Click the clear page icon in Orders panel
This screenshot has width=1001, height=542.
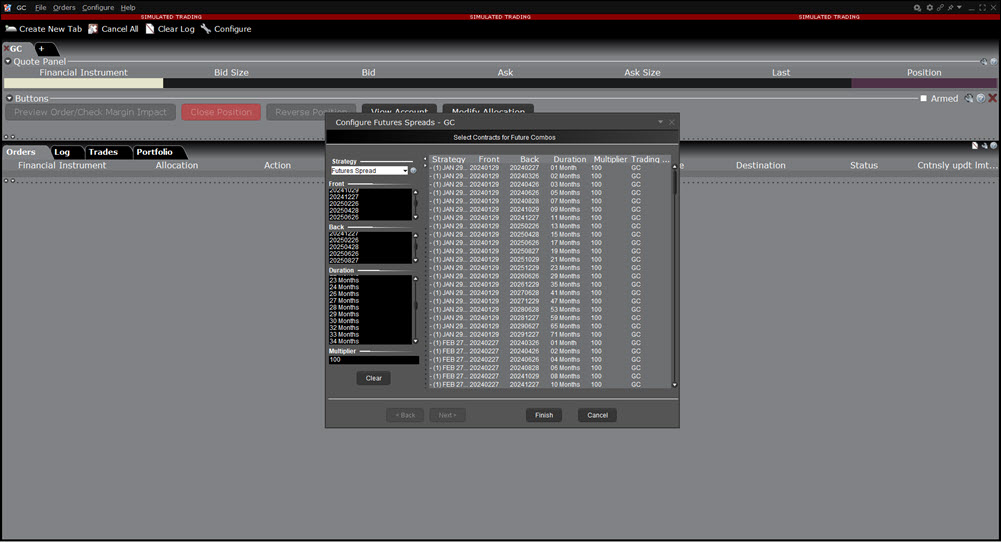click(975, 146)
